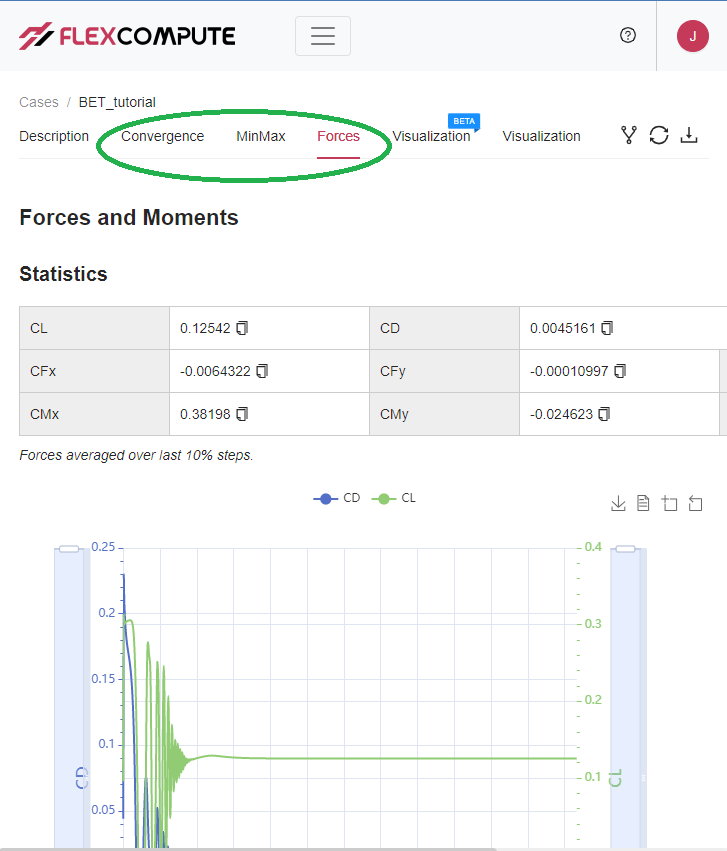This screenshot has width=727, height=851.
Task: Open the help question mark icon
Action: click(628, 35)
